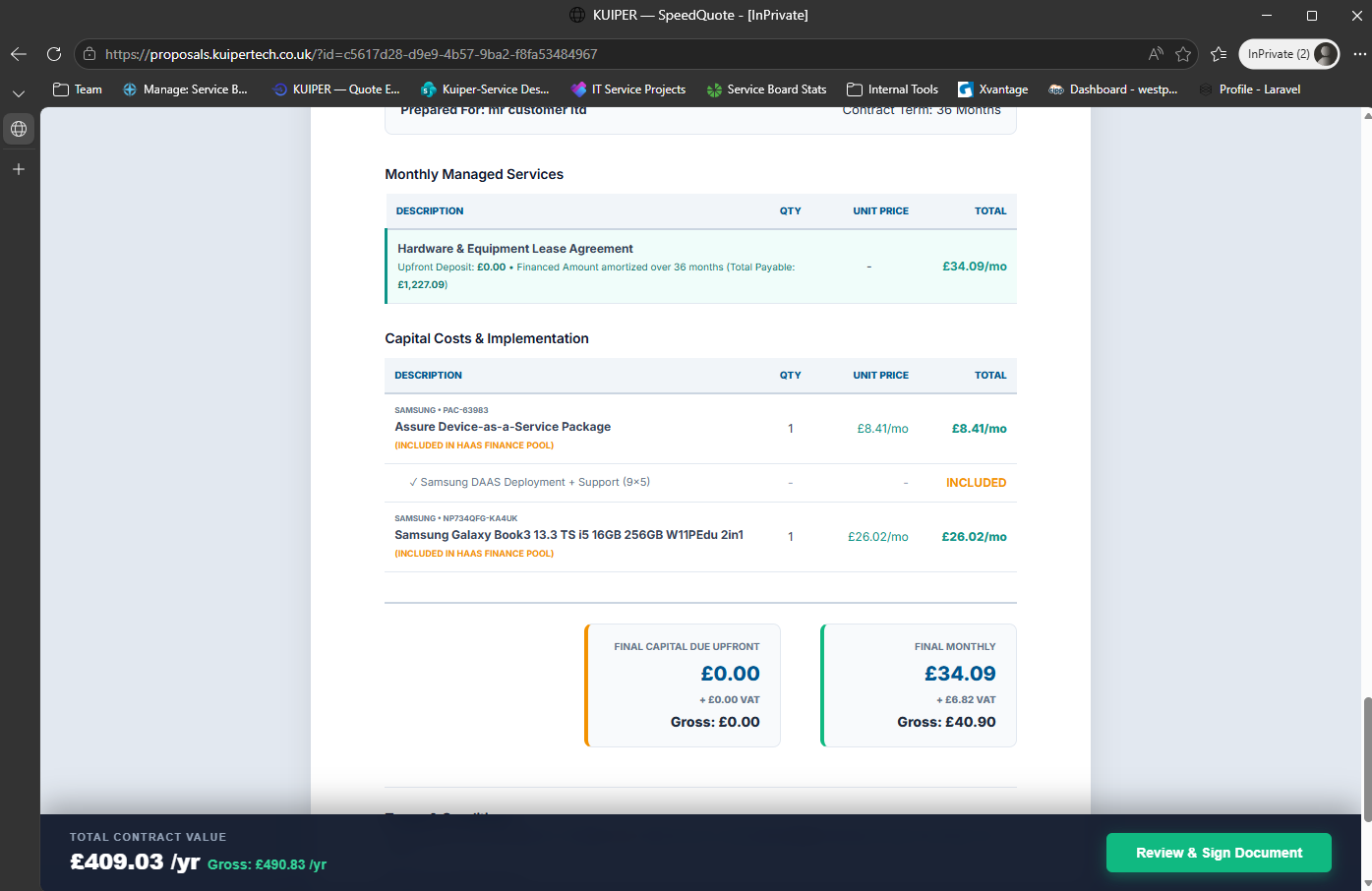Open KUIPER — Quote E... bookmark
This screenshot has width=1372, height=891.
335,89
